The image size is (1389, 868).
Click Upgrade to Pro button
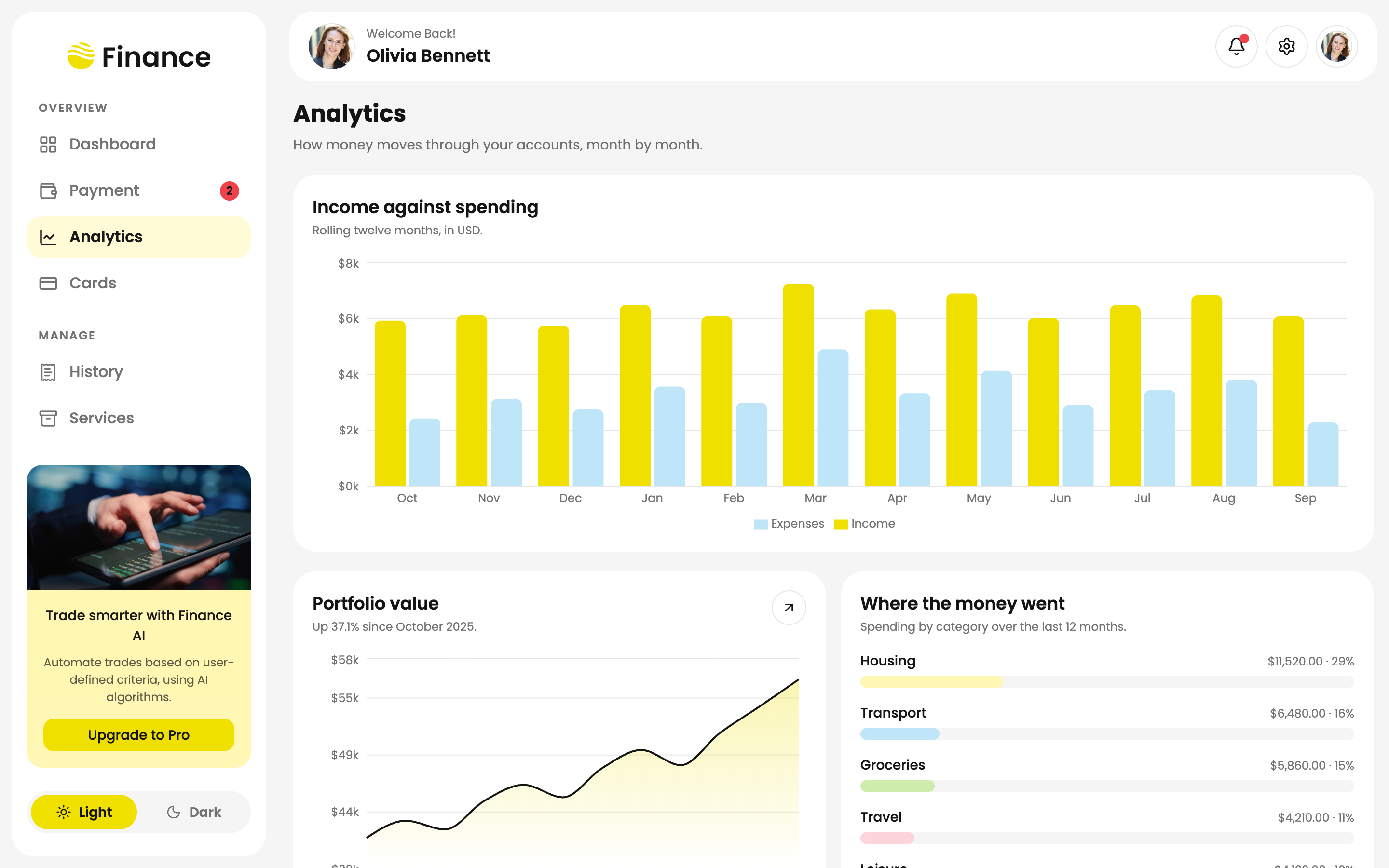click(x=139, y=735)
